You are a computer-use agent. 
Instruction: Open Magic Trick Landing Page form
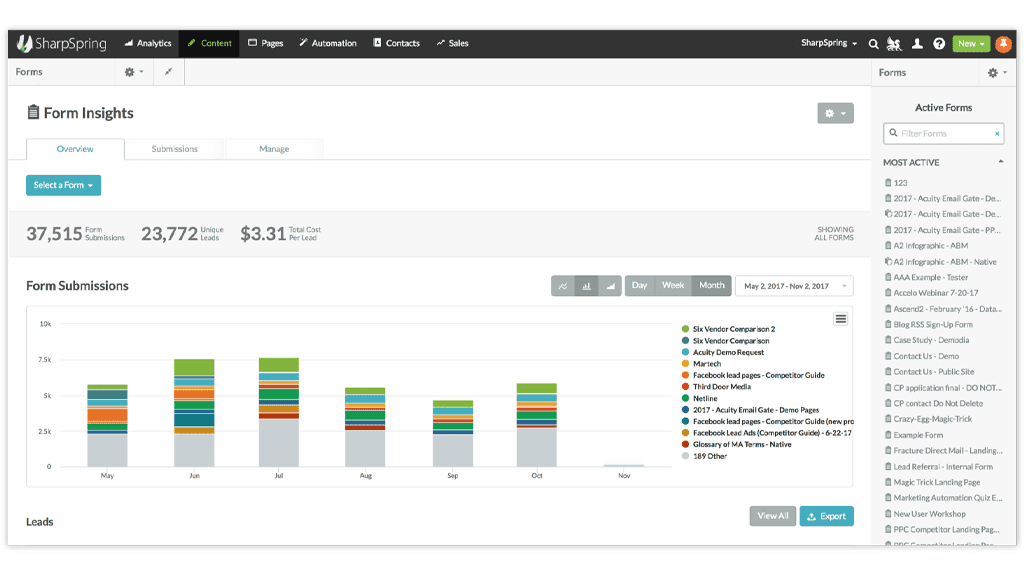click(933, 483)
